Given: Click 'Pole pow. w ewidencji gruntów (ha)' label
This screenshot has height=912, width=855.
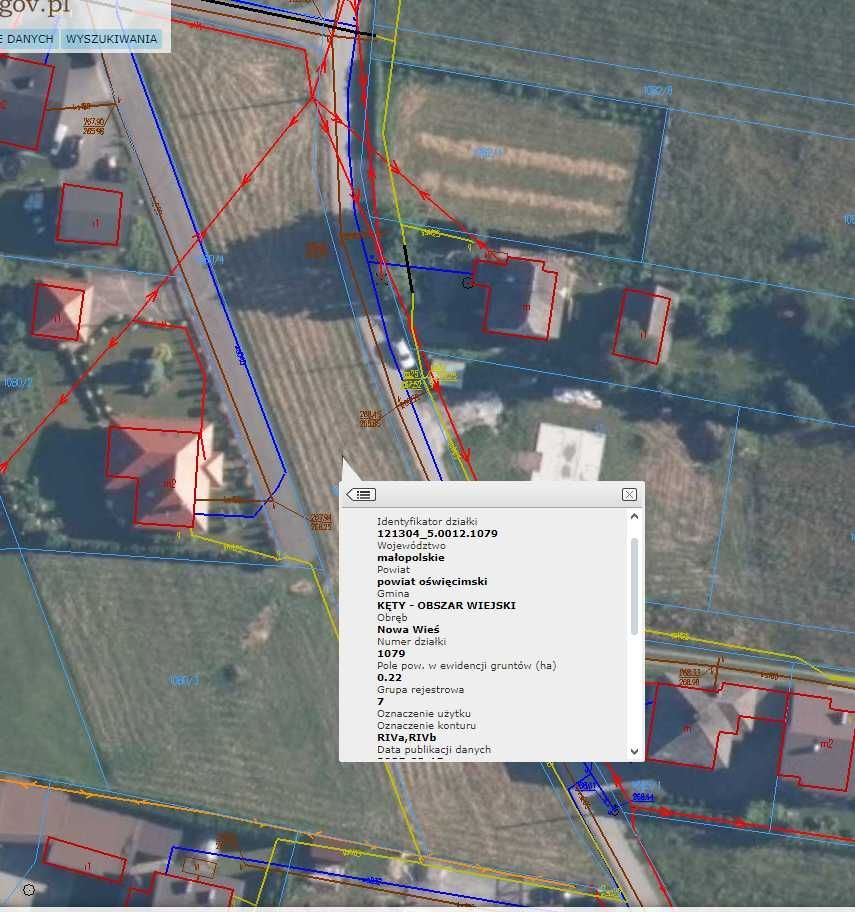Looking at the screenshot, I should 466,665.
